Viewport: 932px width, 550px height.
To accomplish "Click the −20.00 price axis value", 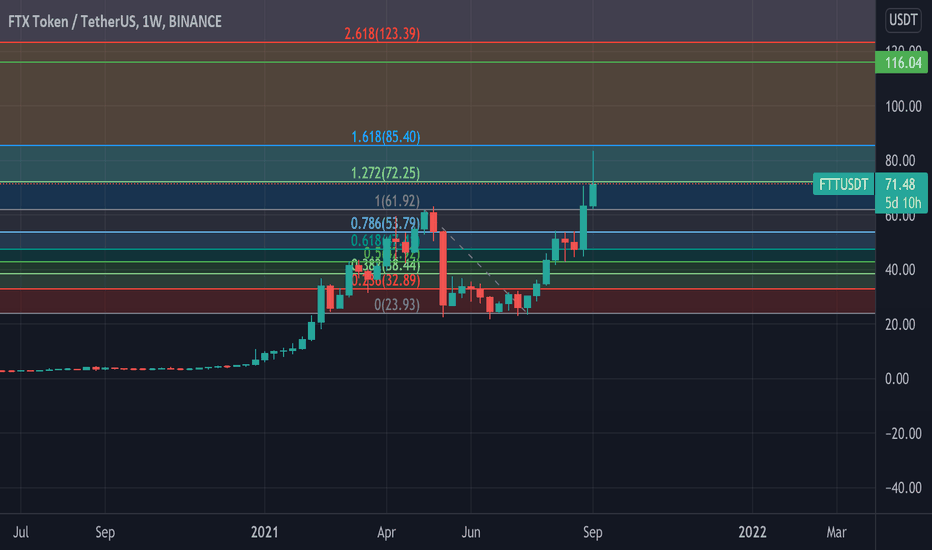I will pyautogui.click(x=903, y=433).
